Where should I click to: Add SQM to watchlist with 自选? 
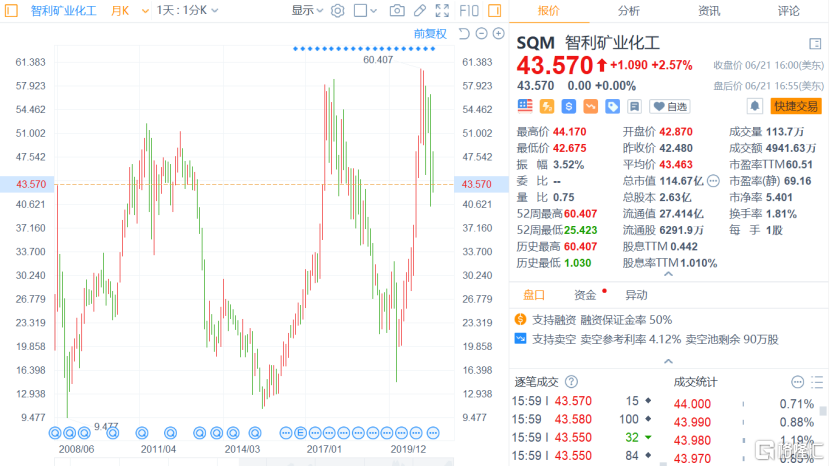pyautogui.click(x=670, y=106)
